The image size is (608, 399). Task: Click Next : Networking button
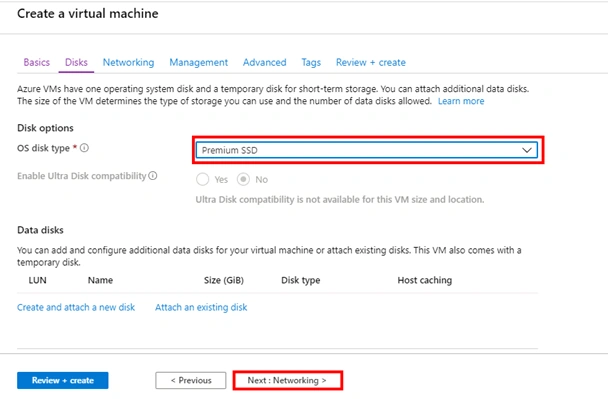point(287,380)
